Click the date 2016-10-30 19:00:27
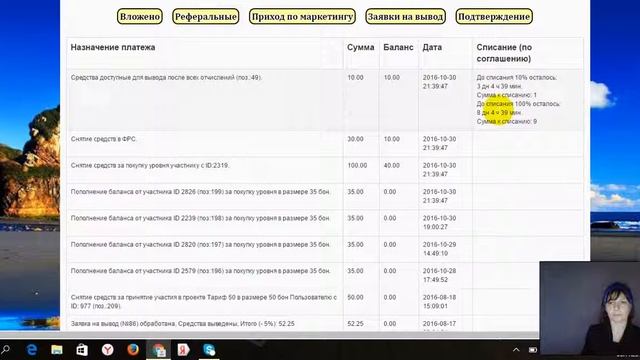Image resolution: width=640 pixels, height=360 pixels. pos(439,222)
